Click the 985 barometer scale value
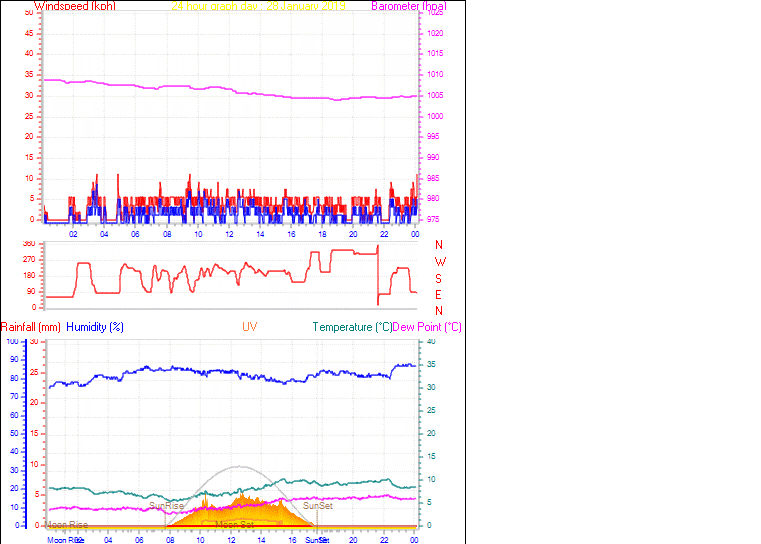This screenshot has width=761, height=544. (433, 179)
